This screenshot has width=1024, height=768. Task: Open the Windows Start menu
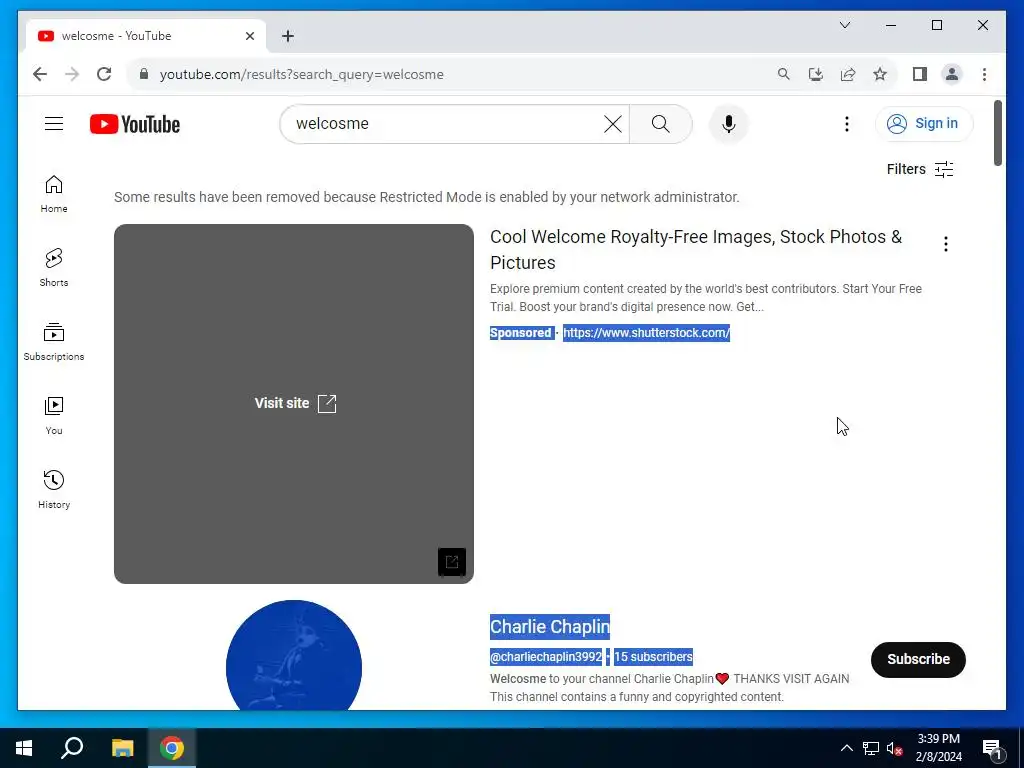tap(24, 748)
